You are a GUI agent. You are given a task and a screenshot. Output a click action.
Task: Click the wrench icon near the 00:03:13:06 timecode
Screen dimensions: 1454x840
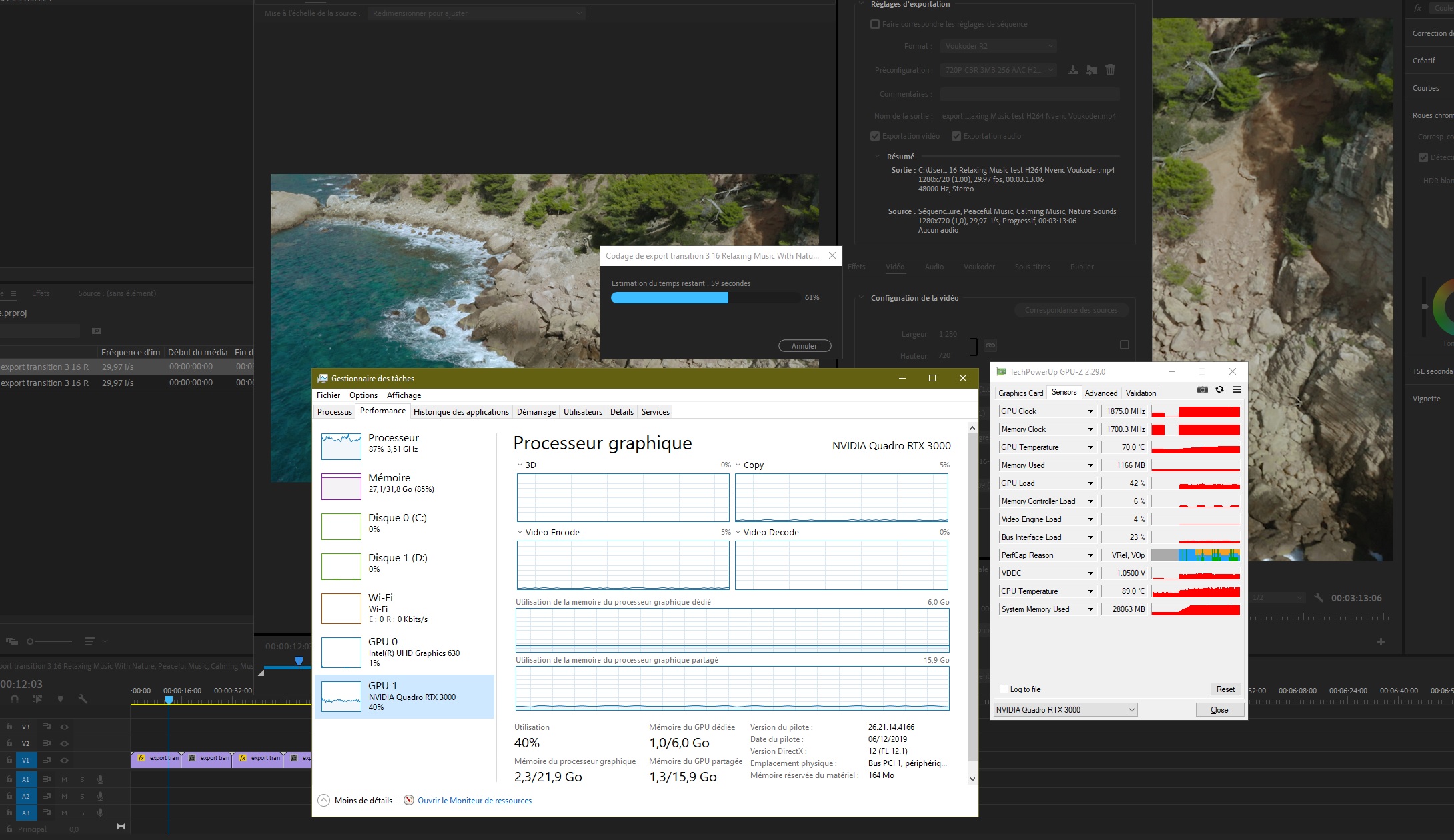tap(1318, 598)
